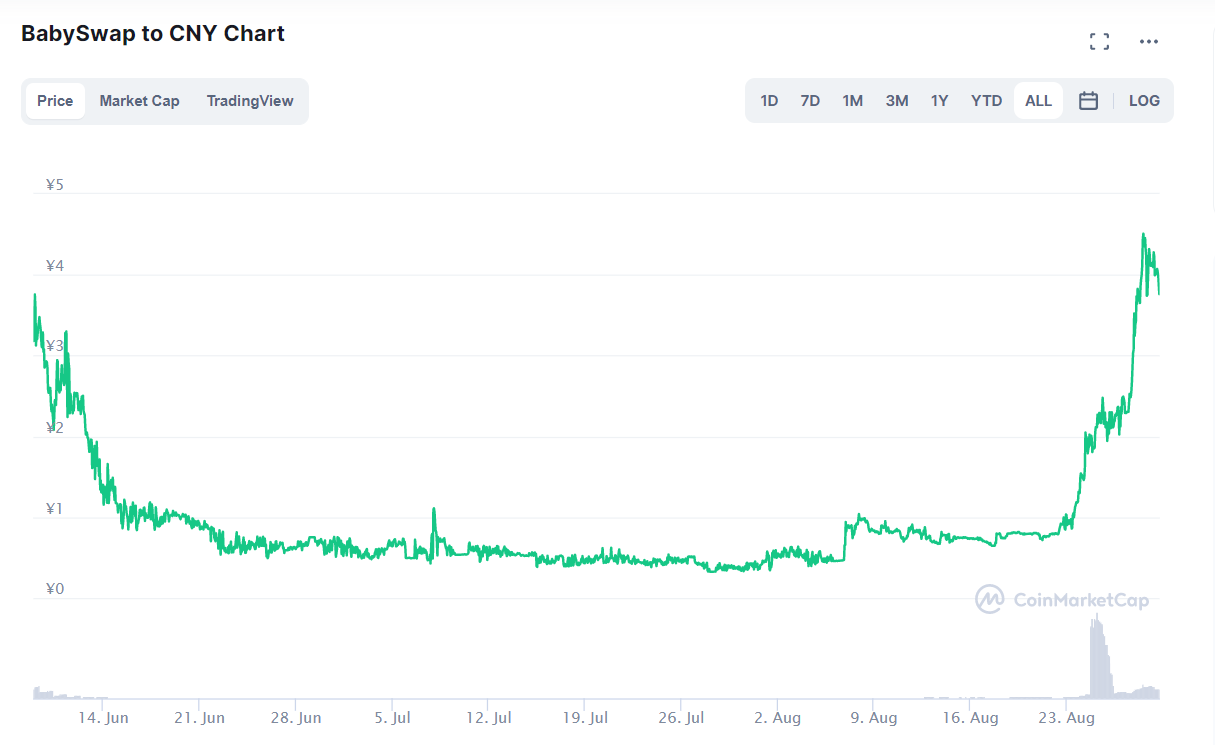
Task: Click the 5 Jul date label on the axis
Action: (x=393, y=718)
